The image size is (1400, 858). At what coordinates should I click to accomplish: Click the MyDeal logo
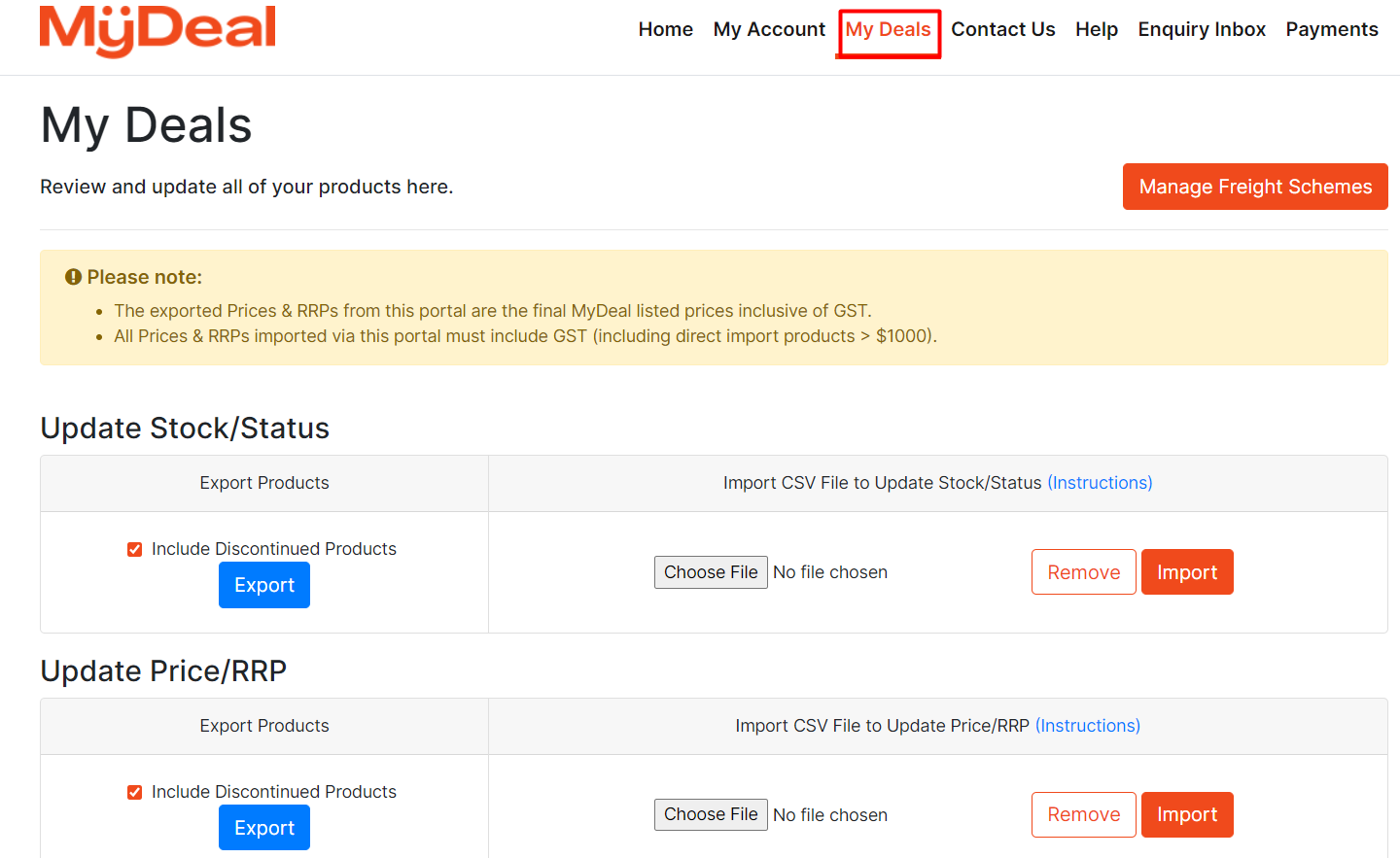pos(157,30)
